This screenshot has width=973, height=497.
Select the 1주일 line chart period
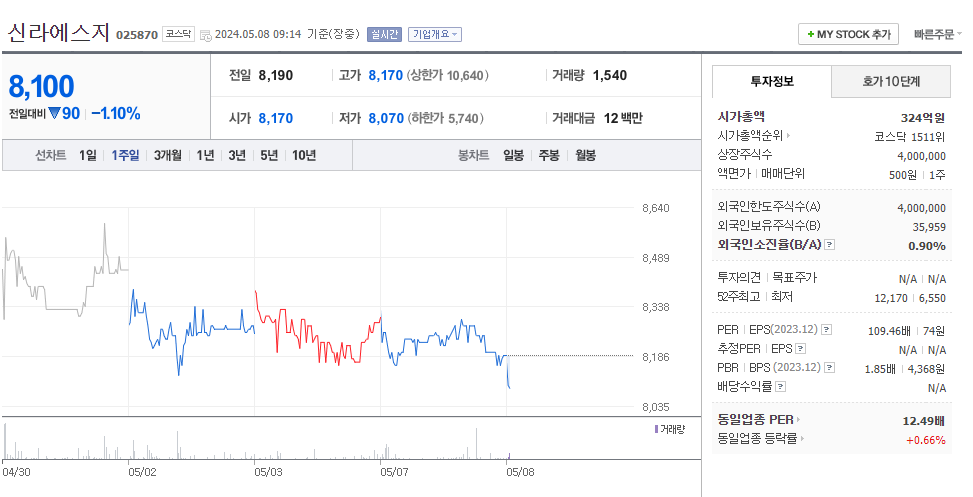tap(125, 155)
